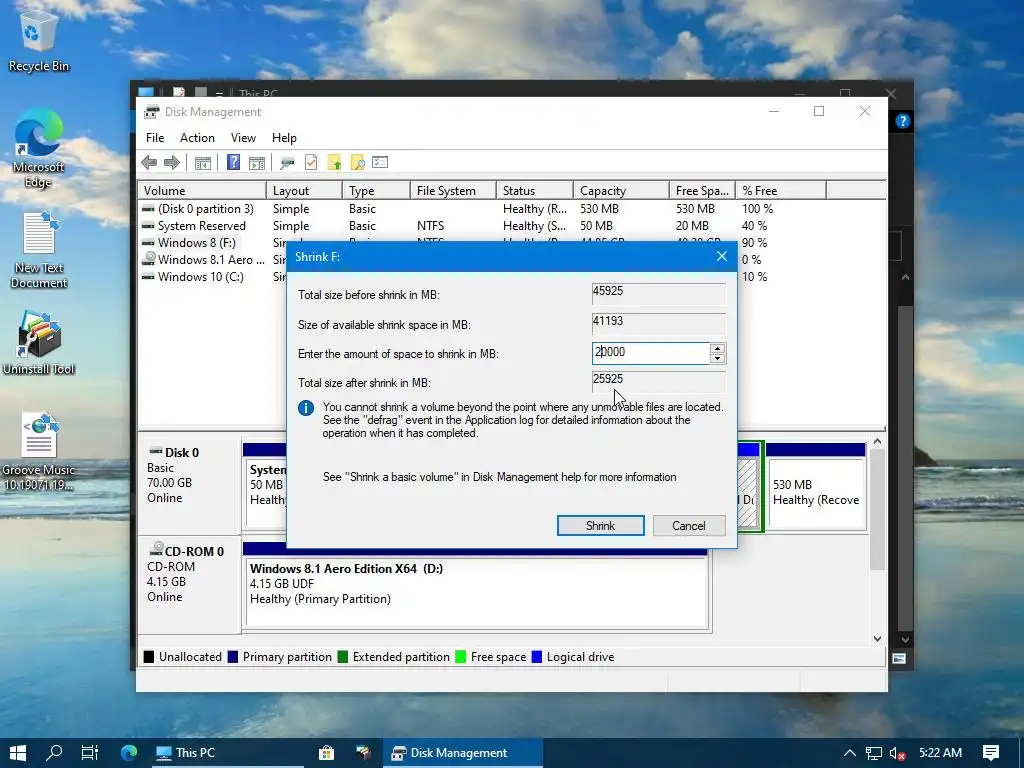Select the 530 MB recovery partition block

tap(816, 487)
